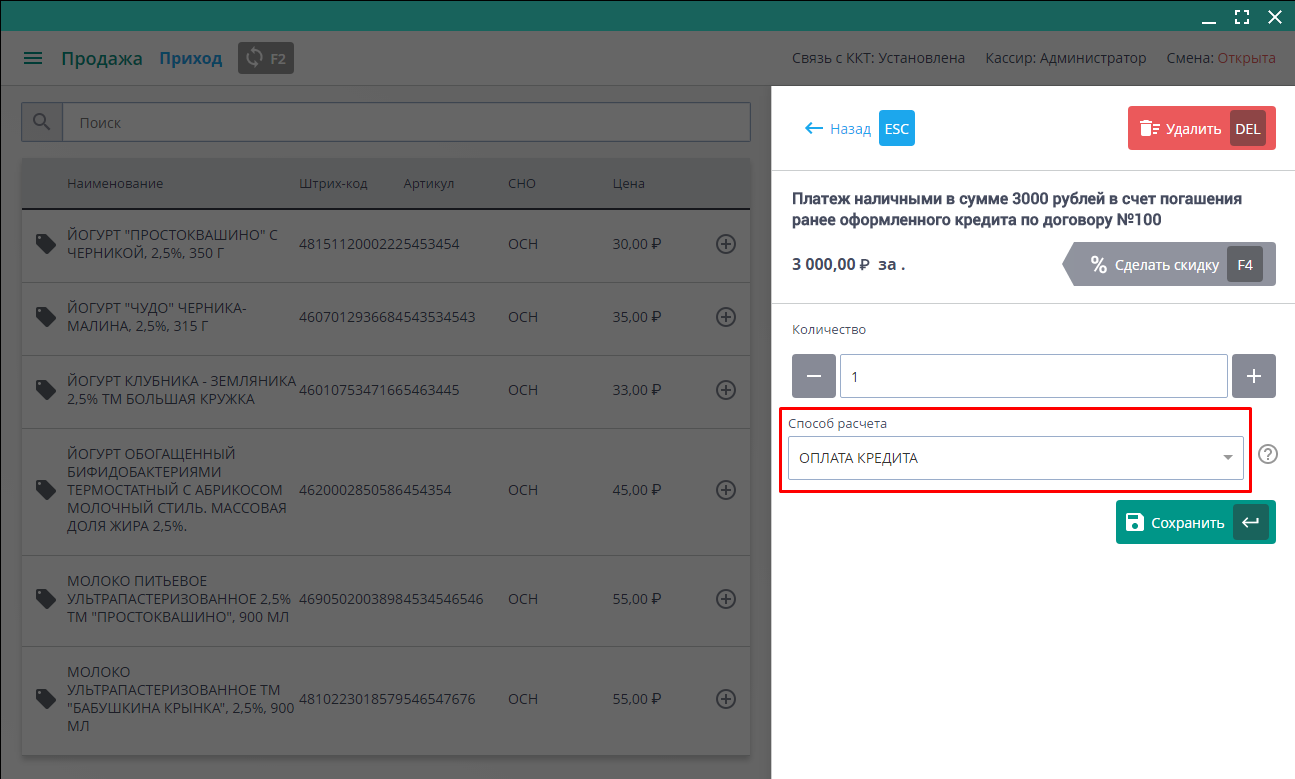Select ЙОГУРТ КЛУБНИКА - ЗЕМЛЯНИКА name
This screenshot has height=779, width=1295.
(x=182, y=390)
